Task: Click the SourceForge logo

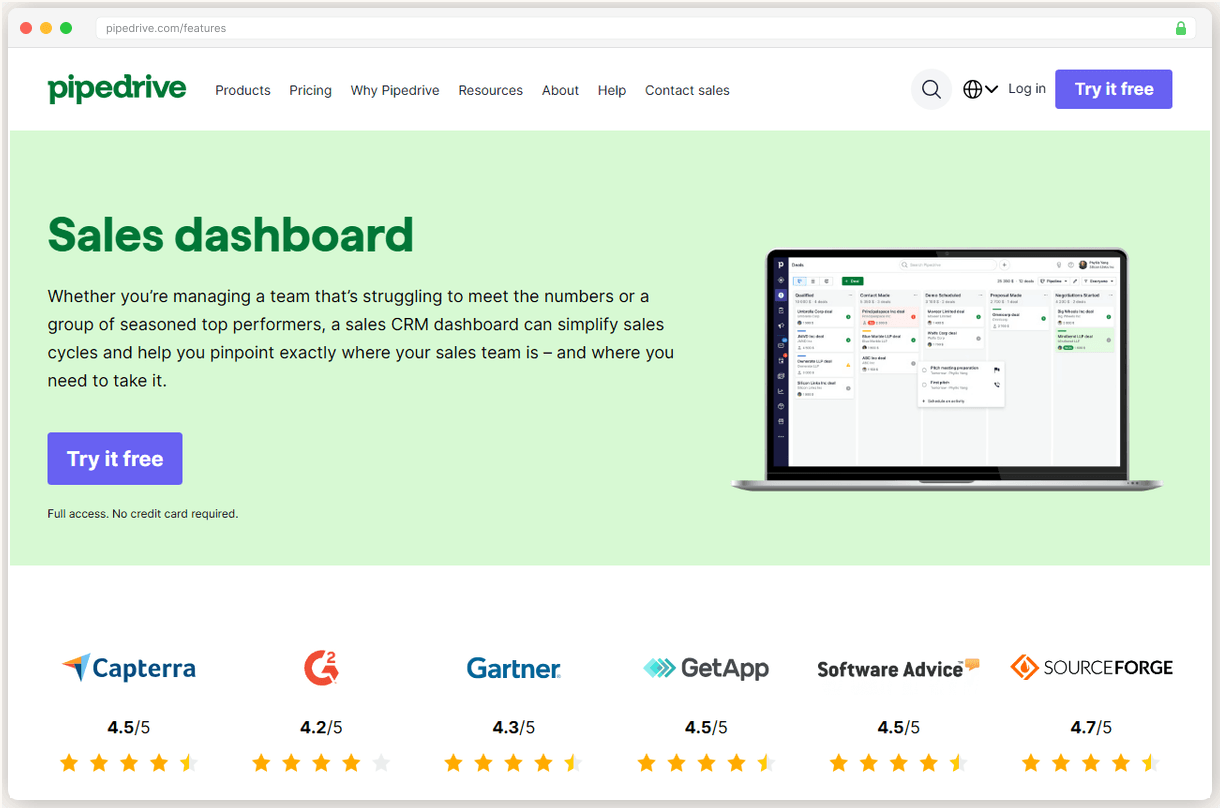Action: pos(1091,667)
